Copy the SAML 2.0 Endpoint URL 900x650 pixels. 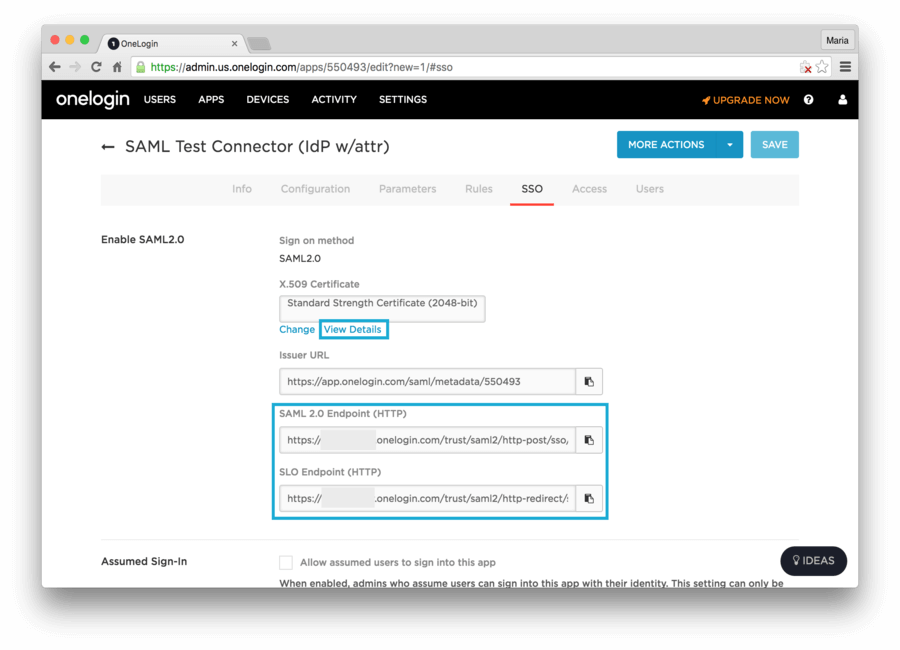point(589,440)
